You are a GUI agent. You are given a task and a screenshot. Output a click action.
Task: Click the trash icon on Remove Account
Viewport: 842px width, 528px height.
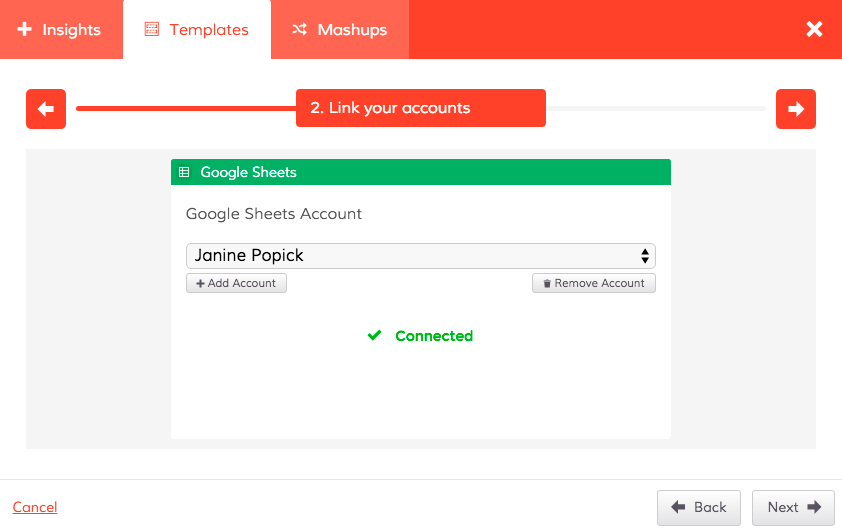pos(547,284)
